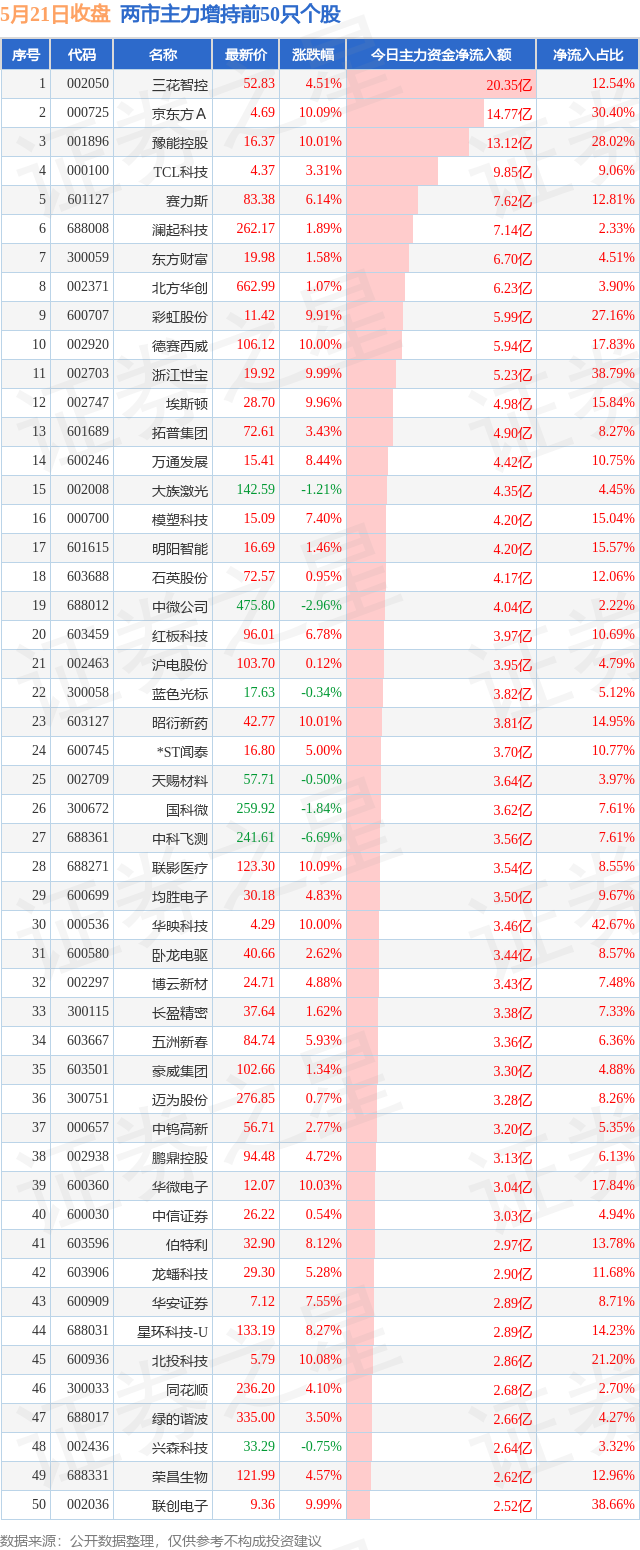Click the 大族激光 change -1.21%
The image size is (640, 1550).
click(323, 490)
